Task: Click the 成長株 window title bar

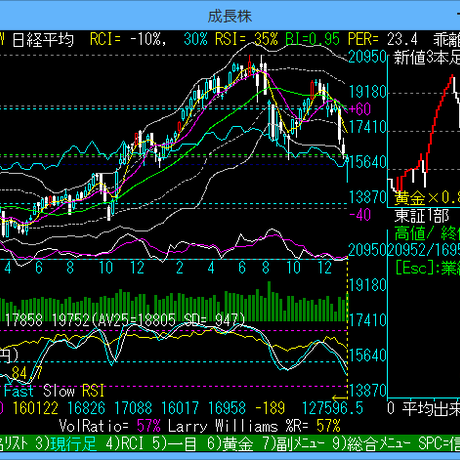Action: (230, 16)
